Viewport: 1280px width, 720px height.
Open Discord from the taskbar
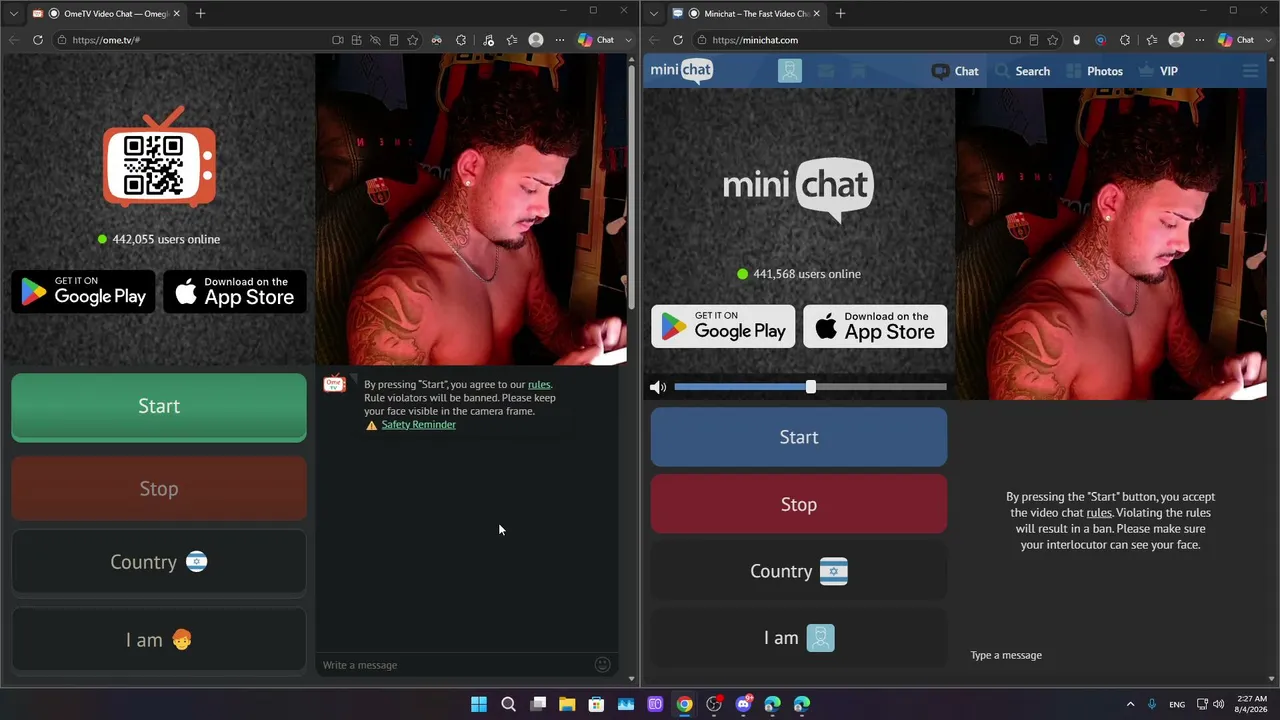(x=743, y=704)
